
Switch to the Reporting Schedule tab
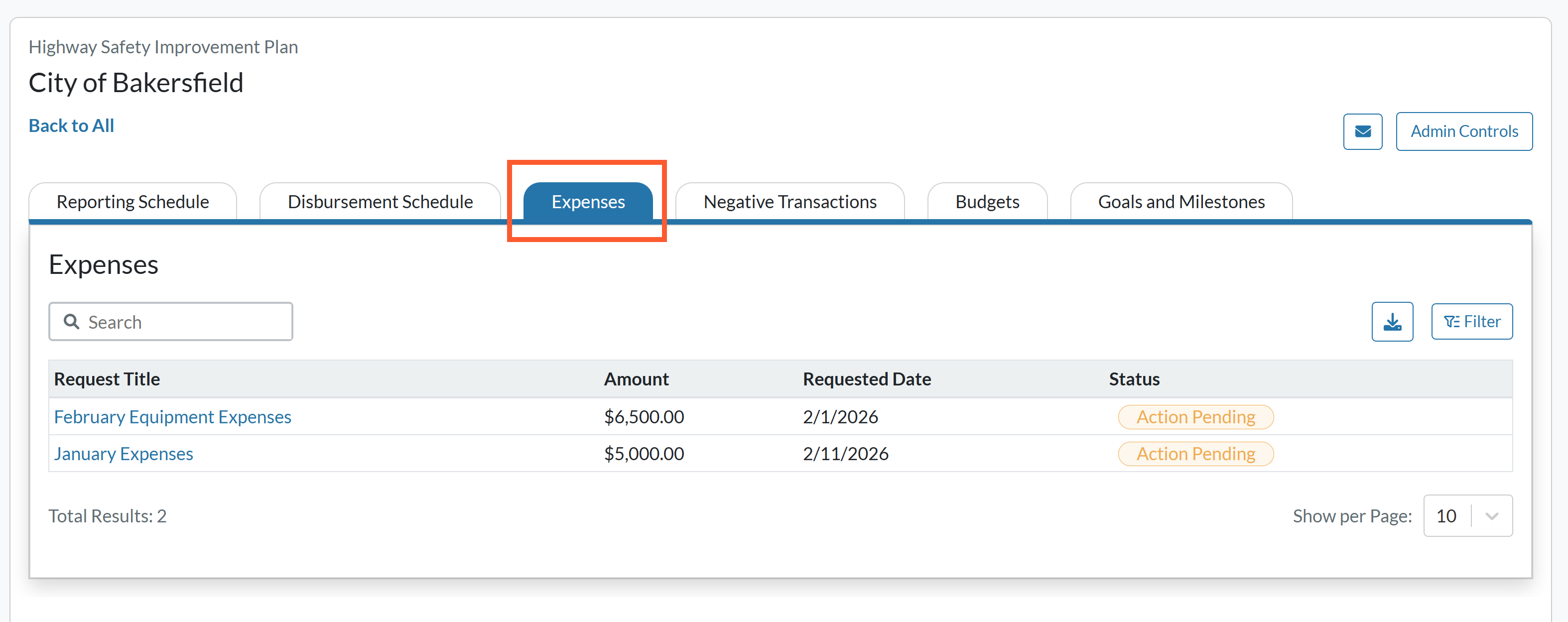[132, 202]
